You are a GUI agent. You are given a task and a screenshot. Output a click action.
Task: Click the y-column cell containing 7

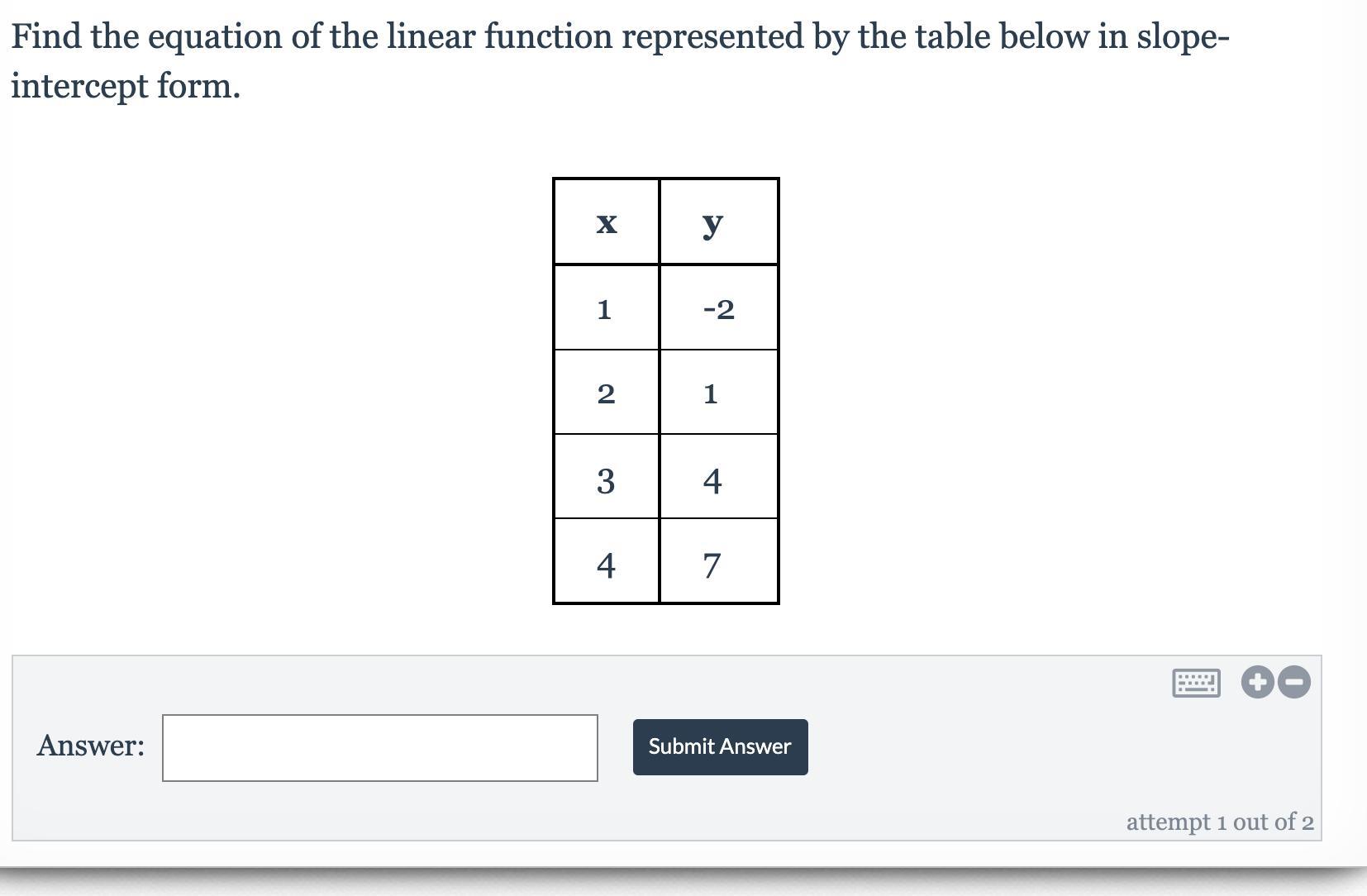718,564
